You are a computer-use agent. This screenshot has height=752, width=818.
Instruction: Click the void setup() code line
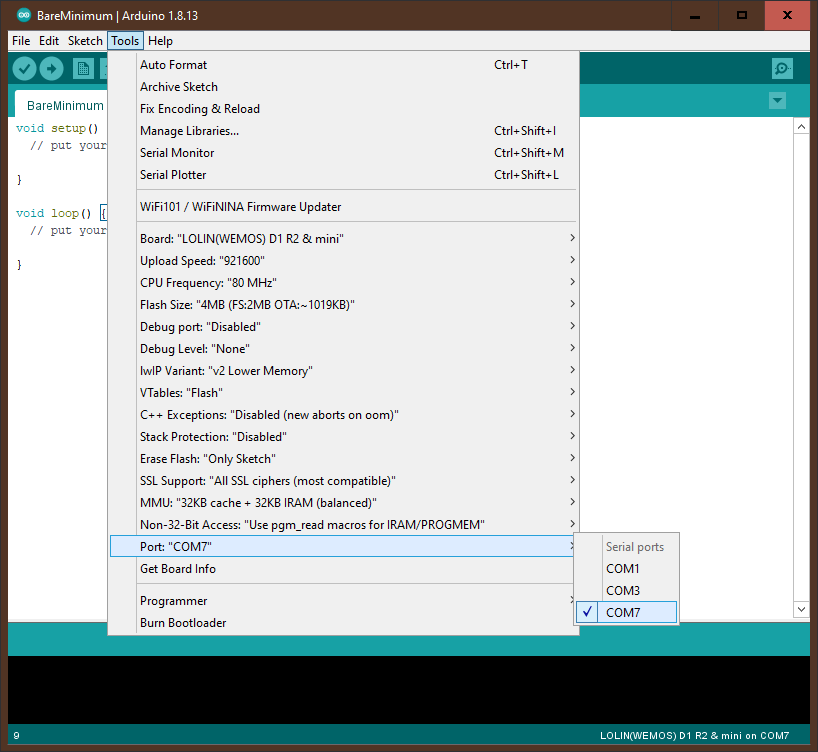click(x=57, y=128)
